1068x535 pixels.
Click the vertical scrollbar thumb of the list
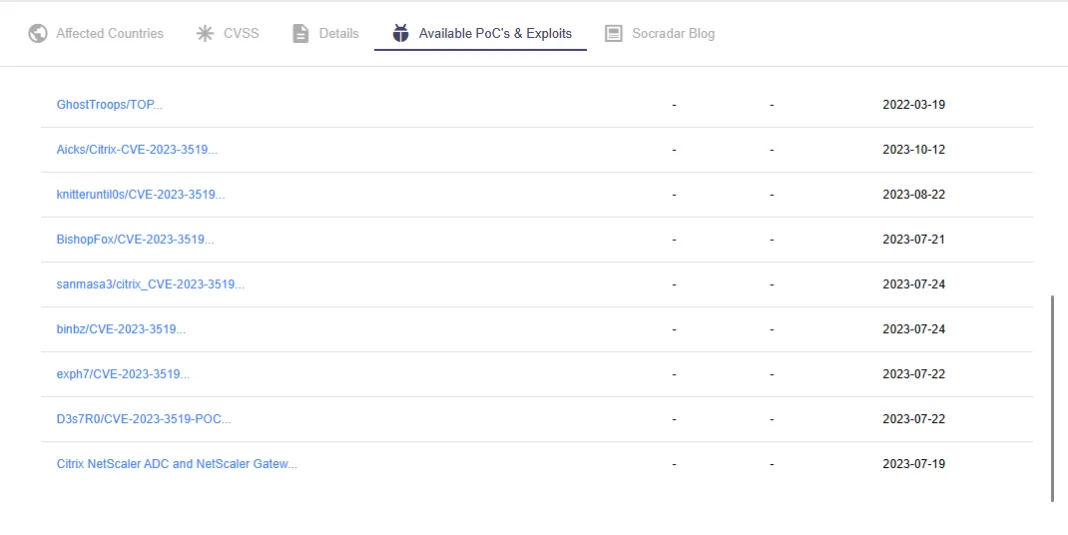(1052, 399)
